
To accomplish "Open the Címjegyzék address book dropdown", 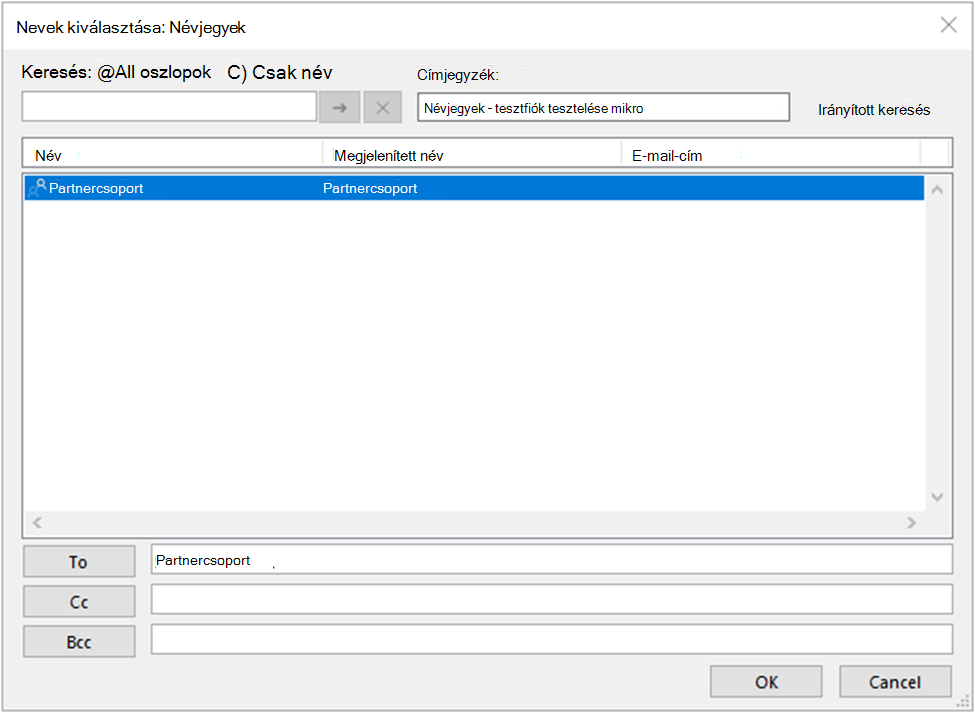I will pos(603,108).
